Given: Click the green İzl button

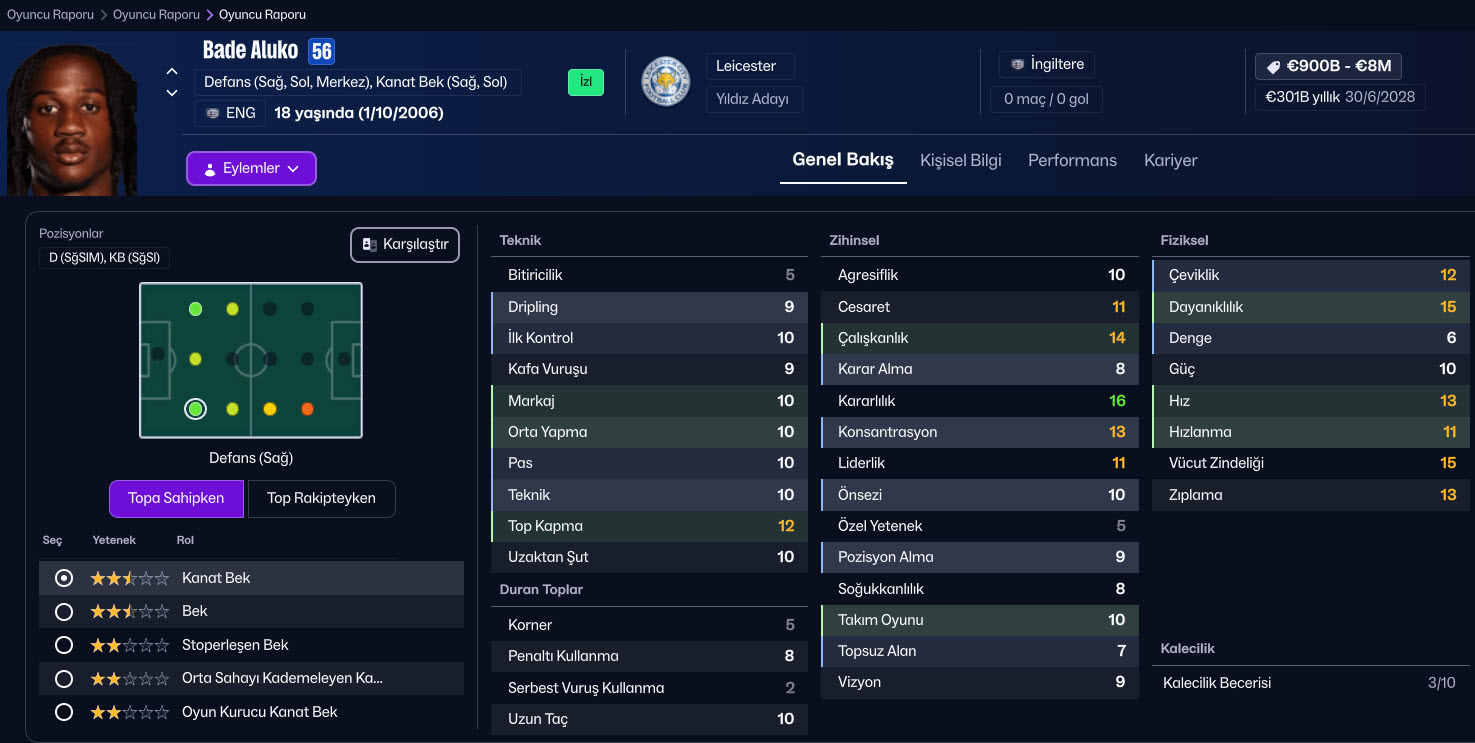Looking at the screenshot, I should pos(585,83).
